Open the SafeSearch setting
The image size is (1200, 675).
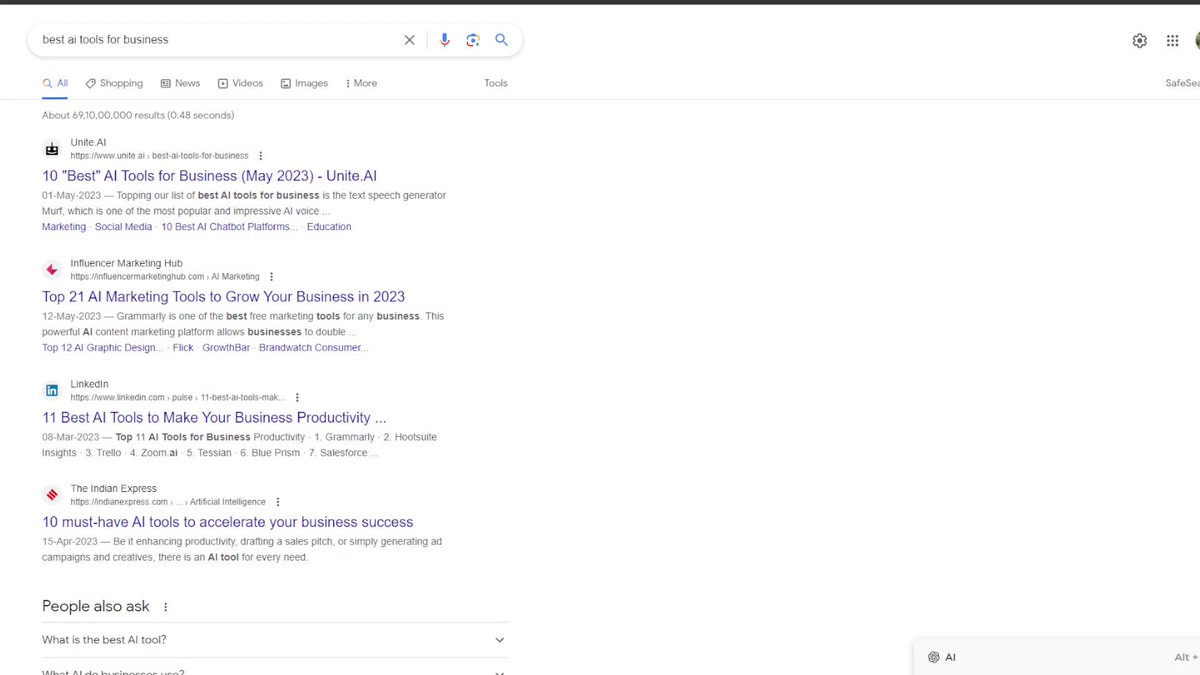pos(1182,83)
